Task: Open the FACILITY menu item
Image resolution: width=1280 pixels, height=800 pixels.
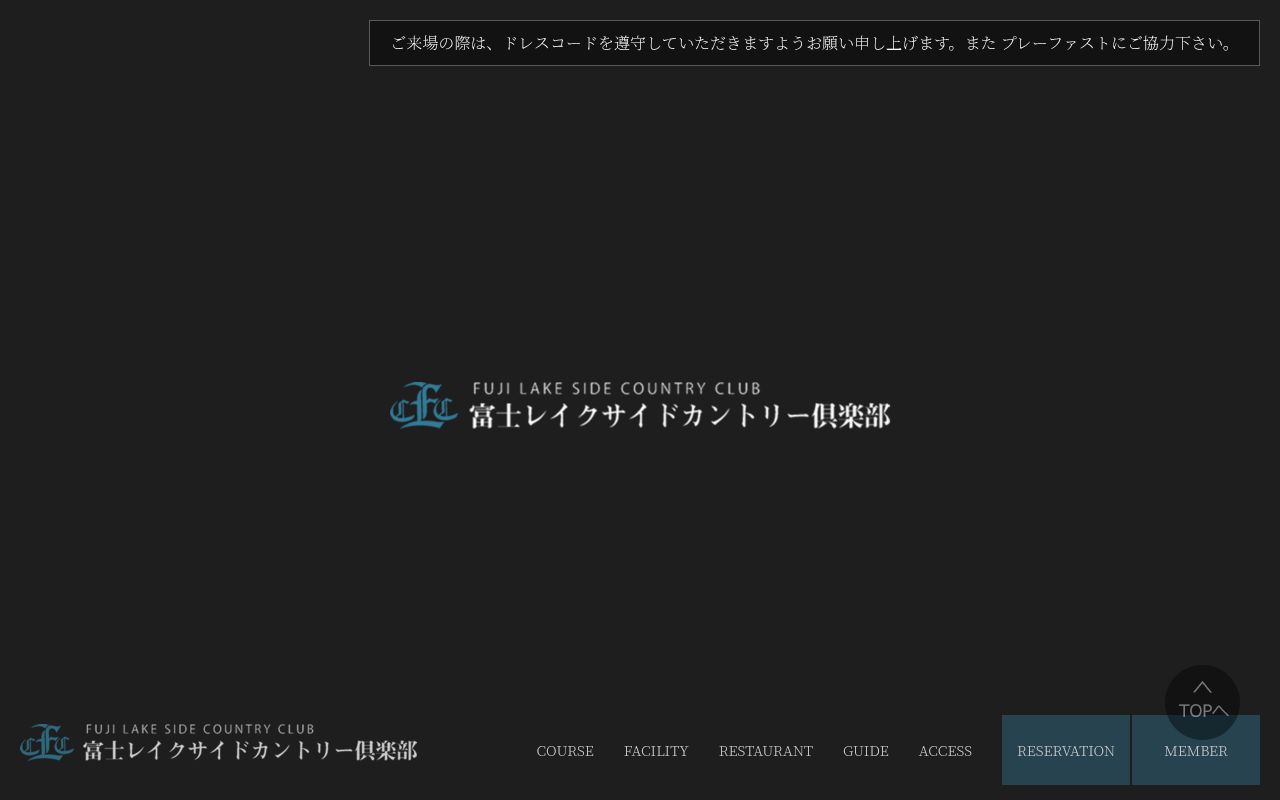Action: click(656, 751)
